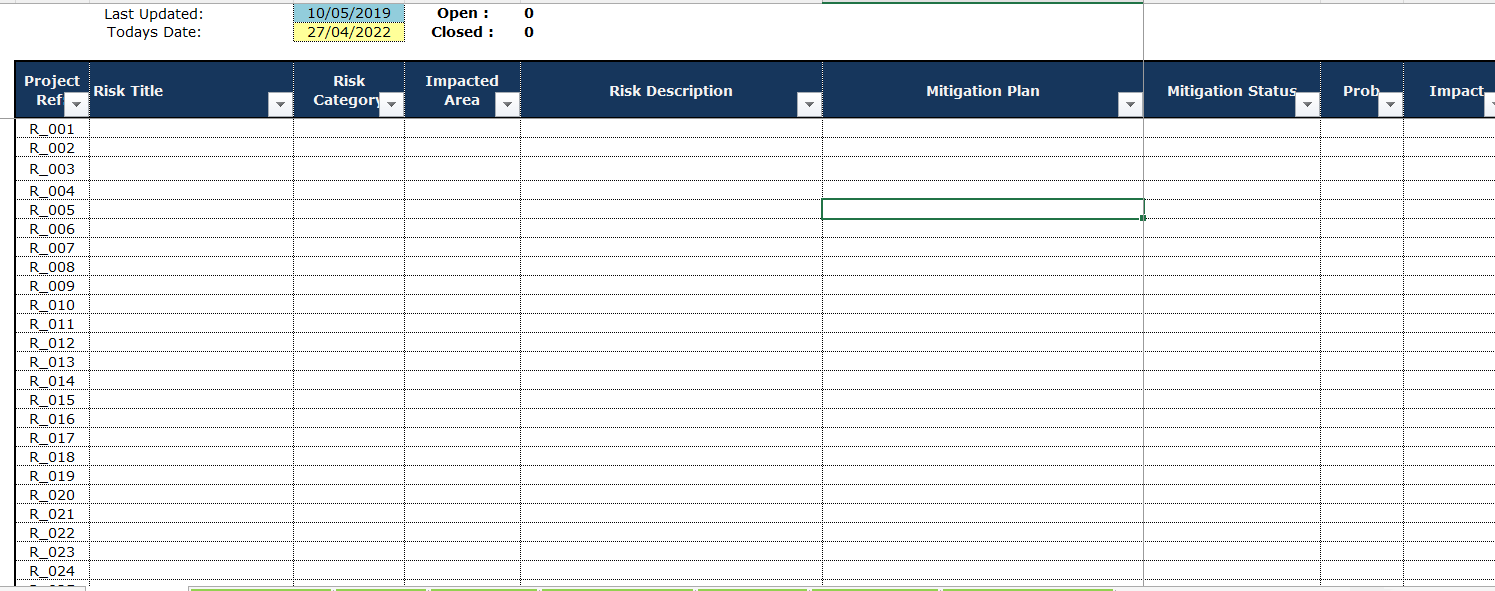The height and width of the screenshot is (591, 1495).
Task: Open the Impacted Area filter arrow
Action: click(507, 103)
